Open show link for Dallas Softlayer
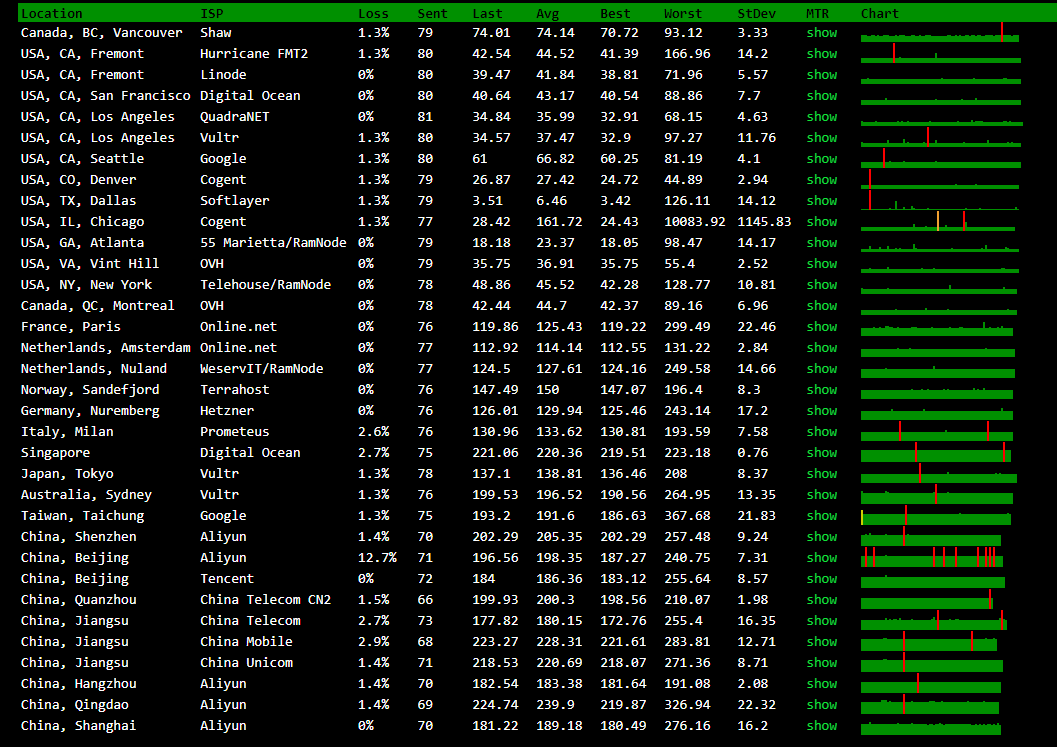This screenshot has height=747, width=1057. (x=821, y=201)
